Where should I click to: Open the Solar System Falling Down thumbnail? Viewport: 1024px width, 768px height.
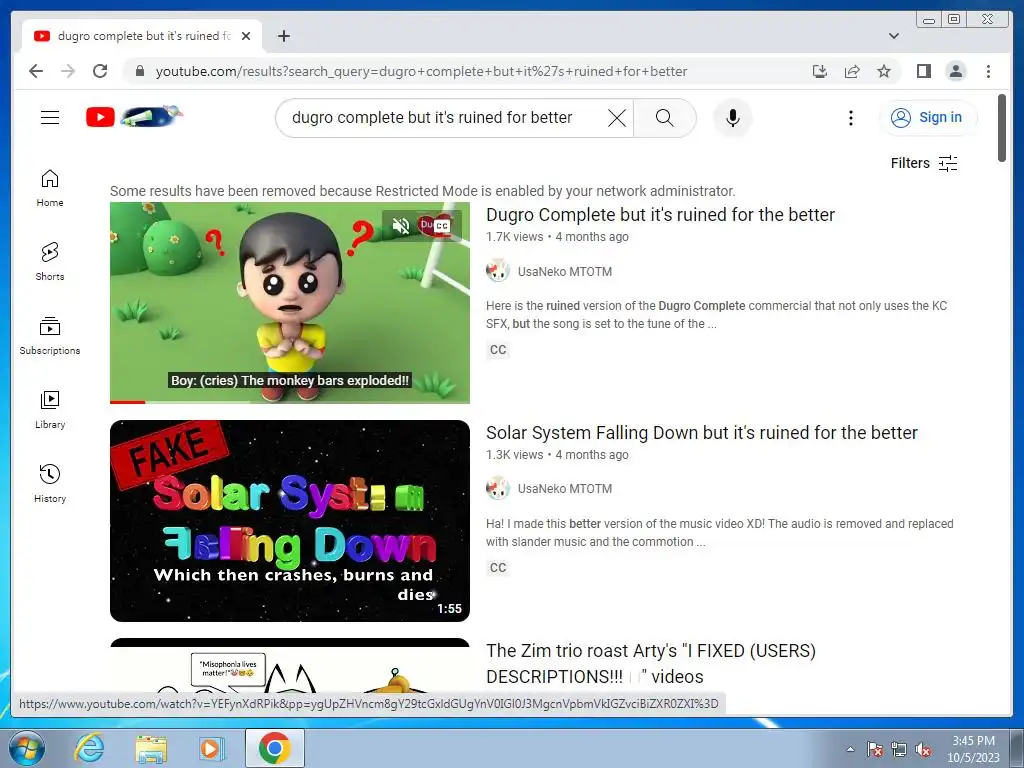coord(289,520)
